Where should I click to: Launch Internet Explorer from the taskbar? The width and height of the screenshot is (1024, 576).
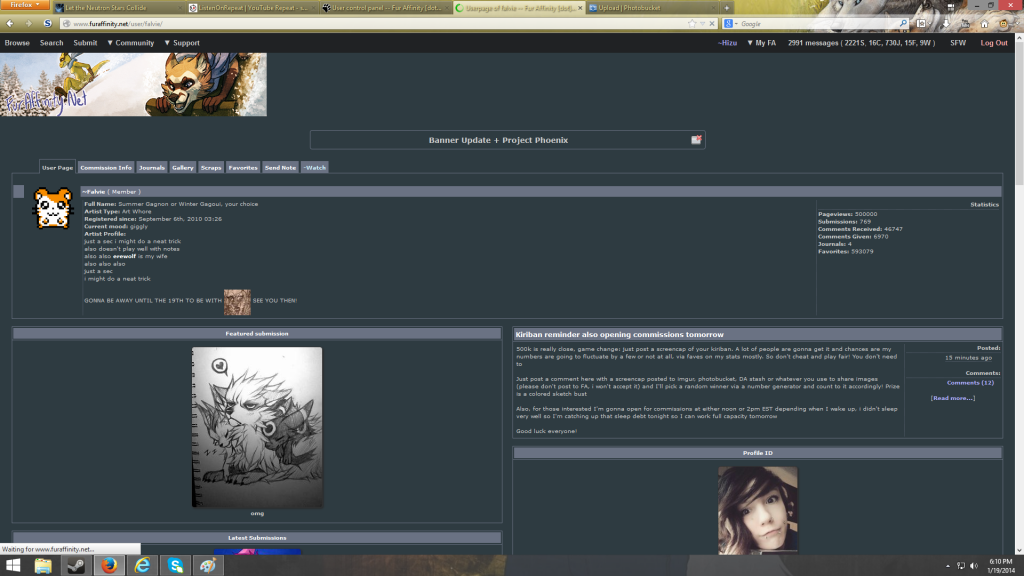pos(142,566)
